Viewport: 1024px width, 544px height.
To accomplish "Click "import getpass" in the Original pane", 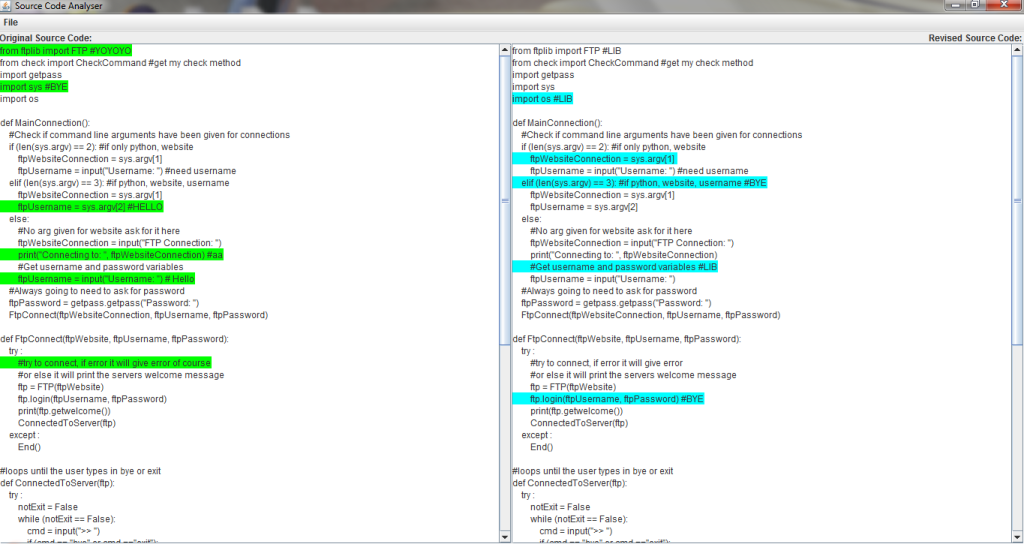I will pyautogui.click(x=31, y=75).
